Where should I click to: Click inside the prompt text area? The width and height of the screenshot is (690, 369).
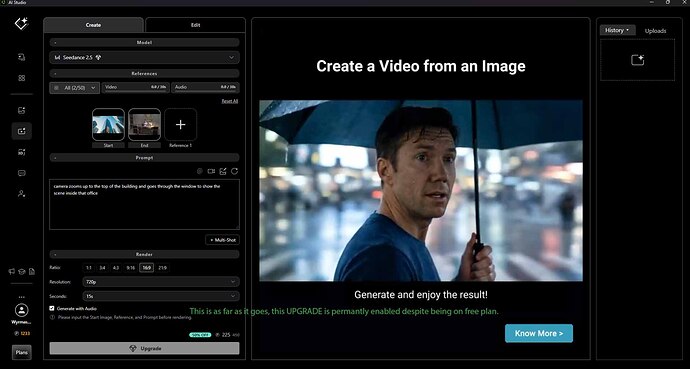[144, 204]
